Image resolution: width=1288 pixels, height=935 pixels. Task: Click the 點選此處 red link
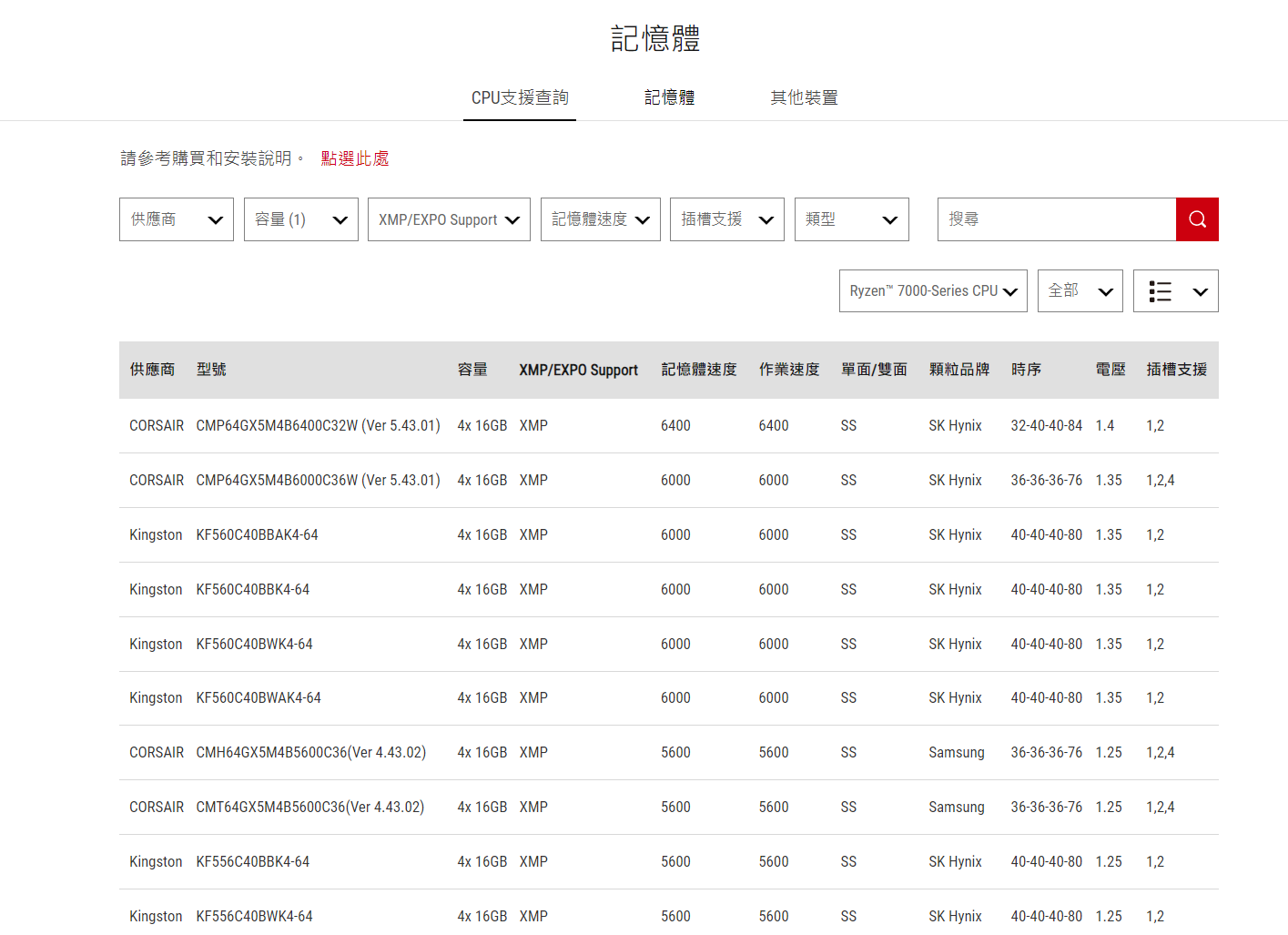pyautogui.click(x=355, y=158)
